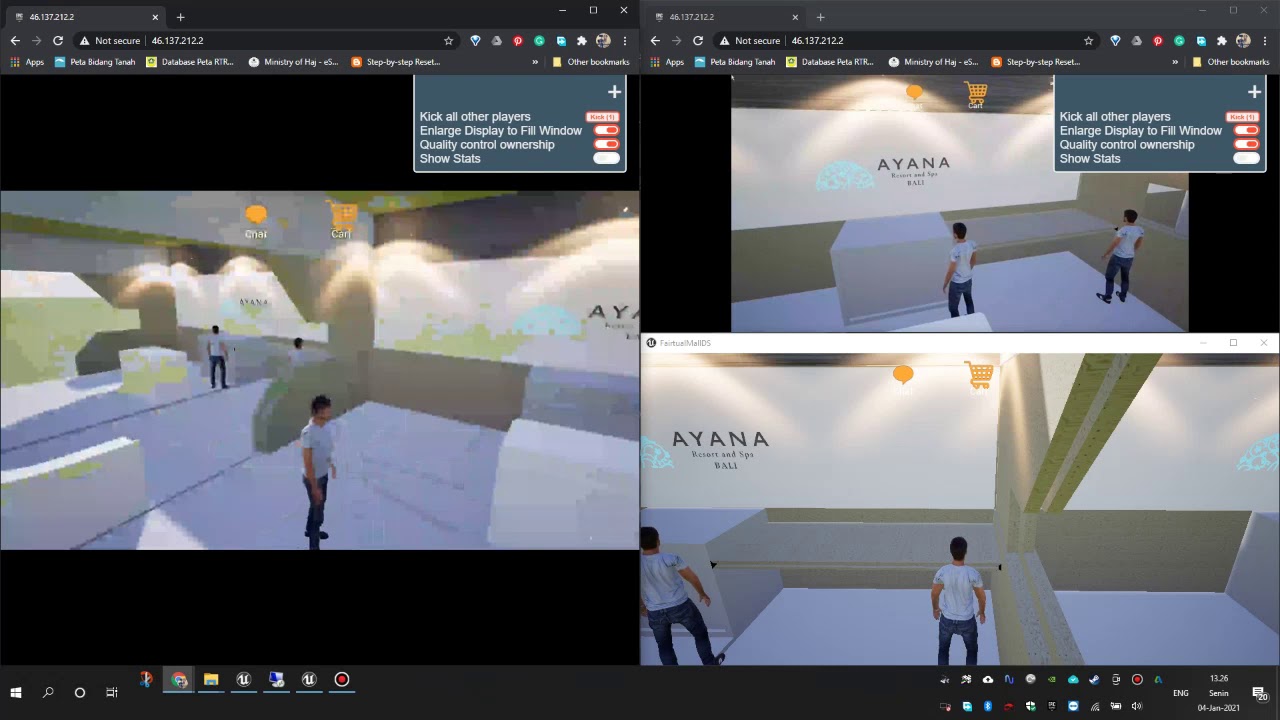The image size is (1280, 720).
Task: Enable Show Stats in right browser
Action: [1246, 158]
